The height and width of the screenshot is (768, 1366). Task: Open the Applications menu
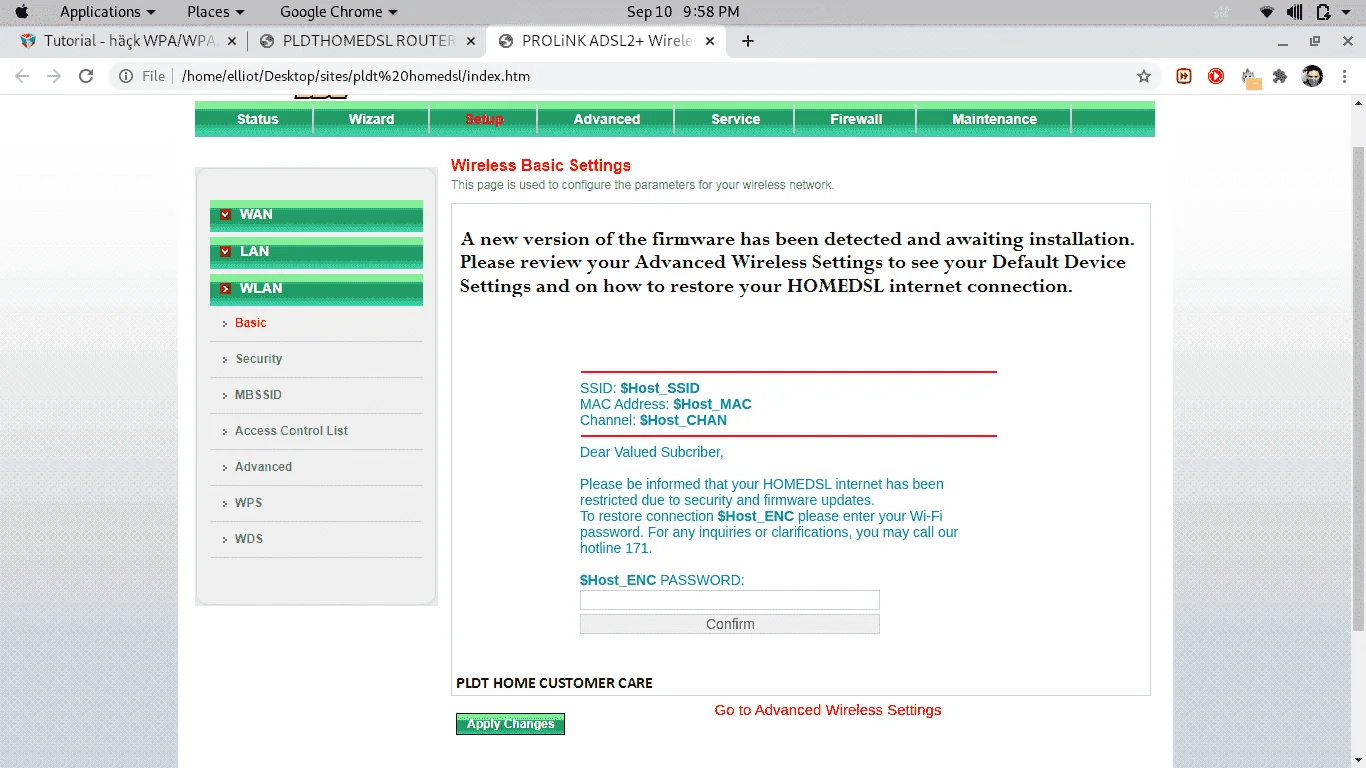pos(107,12)
